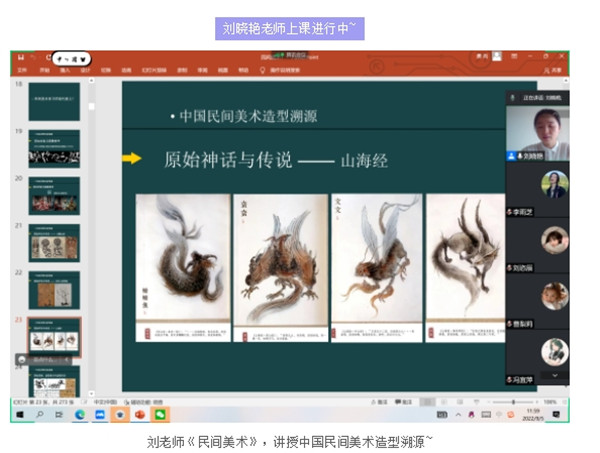Click the user account avatar in title bar

coord(497,56)
